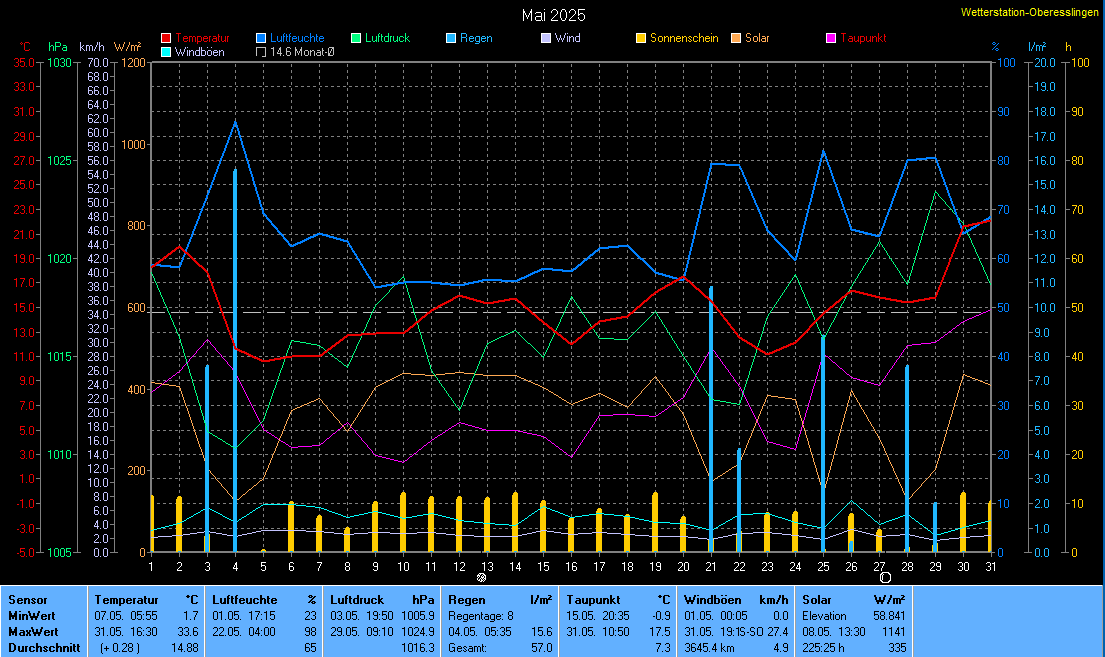Click the green Luftdruck legend swatch
Viewport: 1105px width, 657px height.
click(x=356, y=38)
